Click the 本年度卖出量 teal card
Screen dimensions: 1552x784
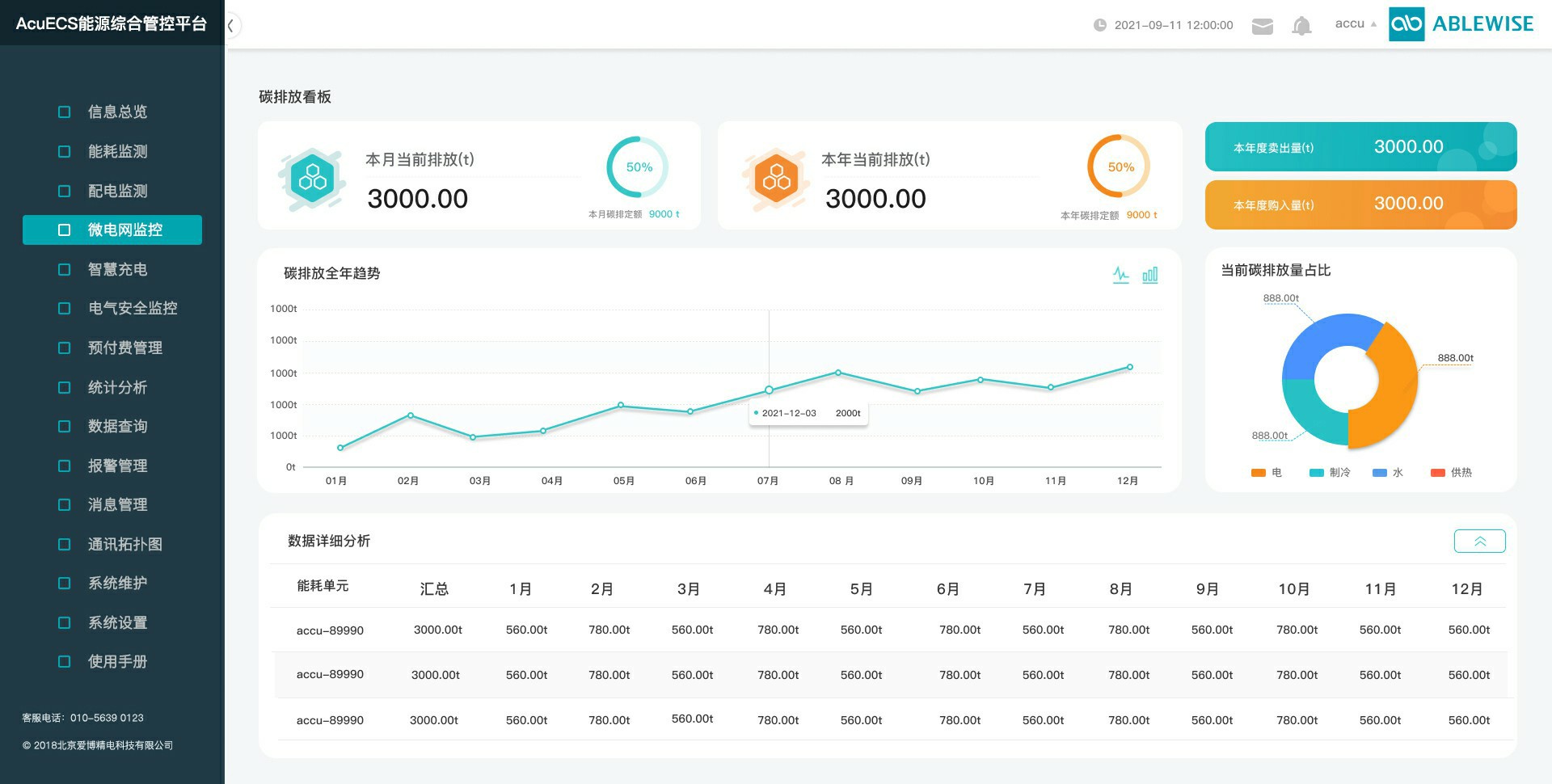1360,147
